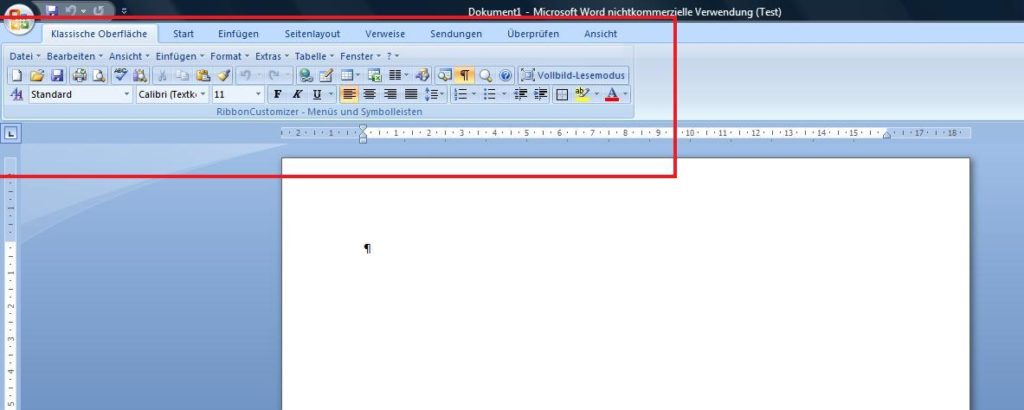1024x410 pixels.
Task: Expand the font color arrow
Action: click(x=626, y=95)
